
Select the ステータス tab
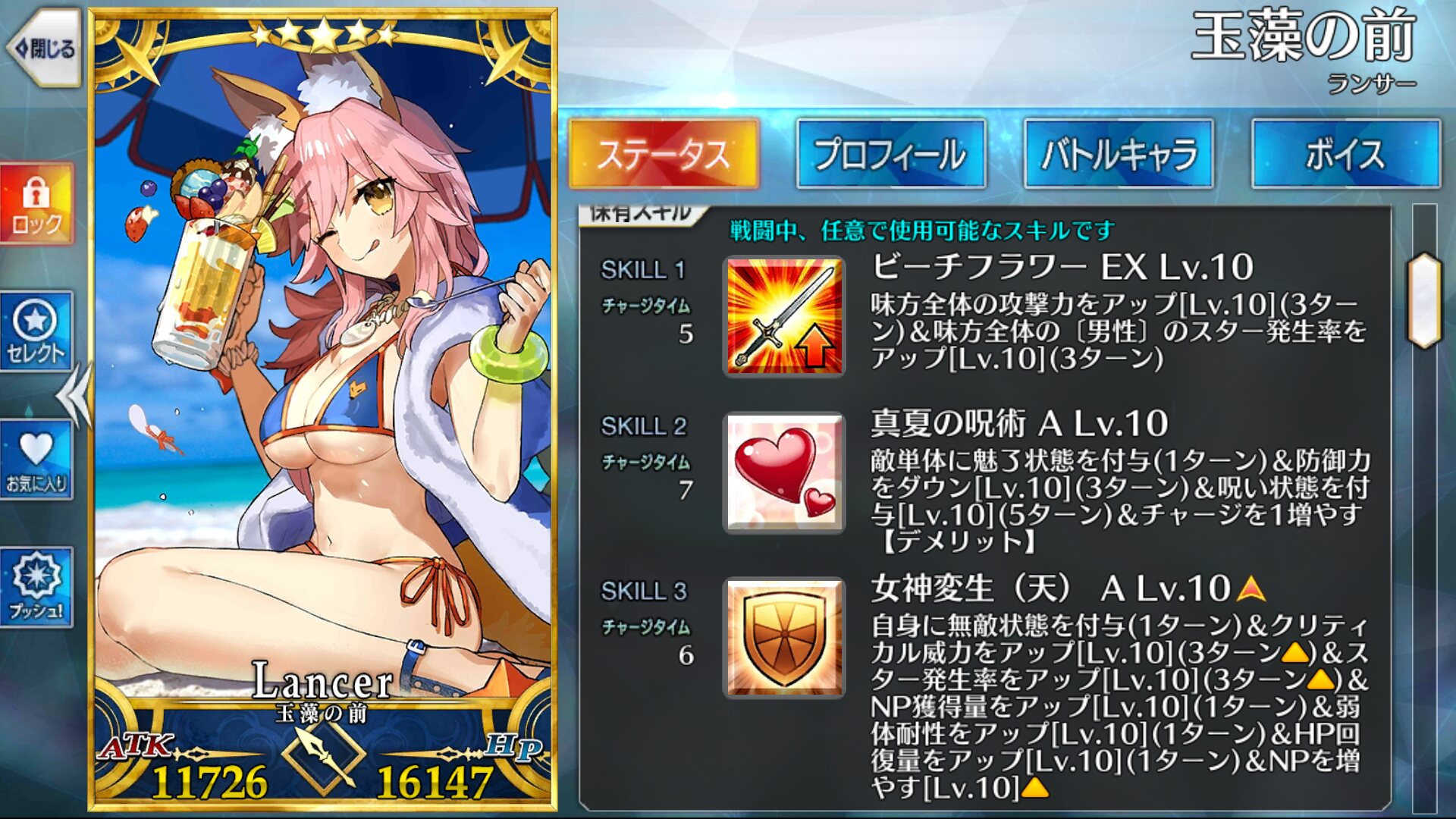coord(664,154)
